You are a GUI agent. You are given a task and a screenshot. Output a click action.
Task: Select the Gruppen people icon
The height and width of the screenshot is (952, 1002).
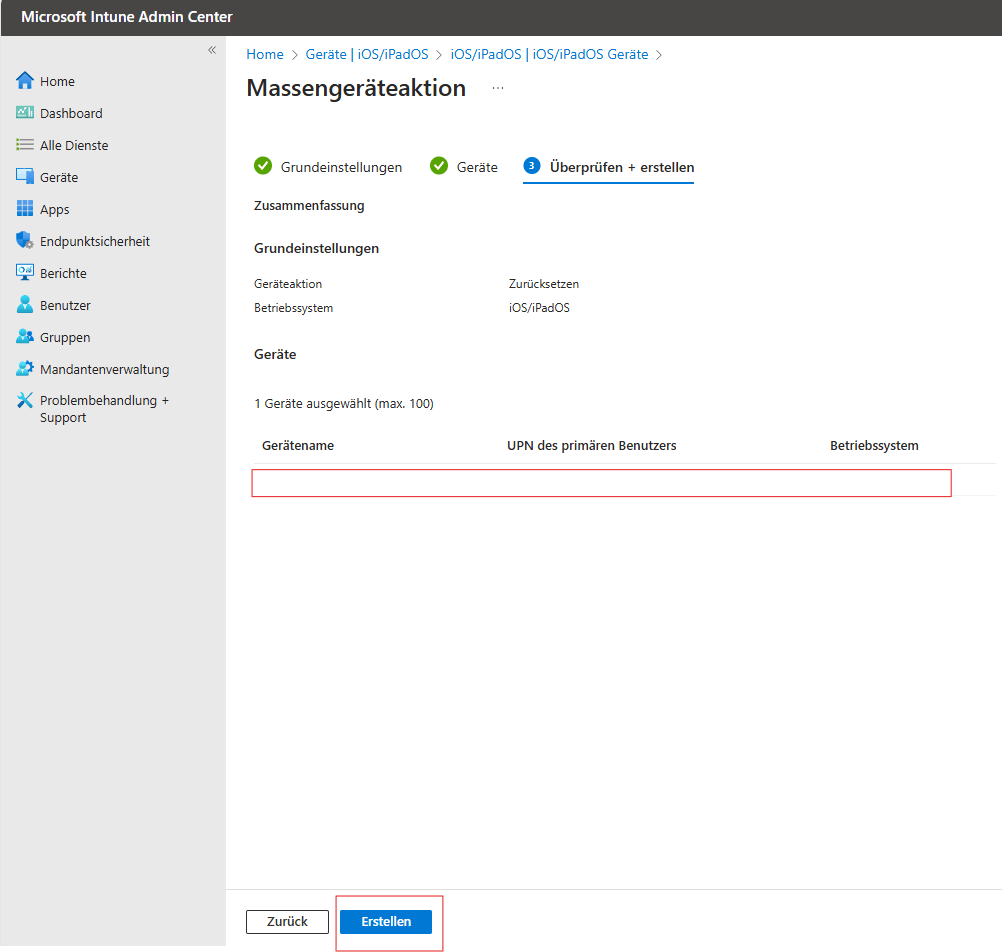(x=25, y=336)
